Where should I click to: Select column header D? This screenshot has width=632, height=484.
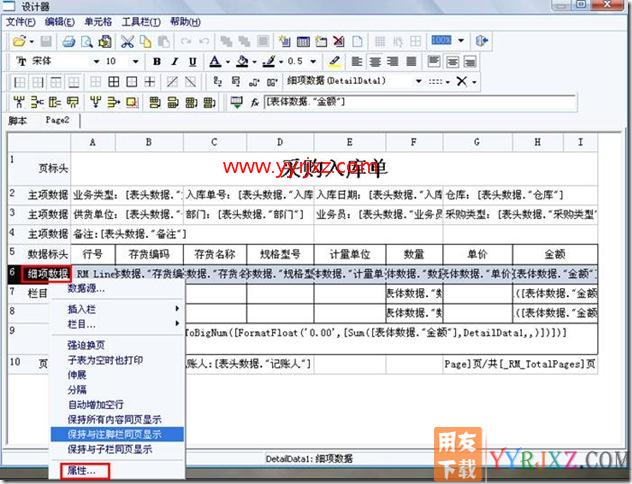pos(280,142)
